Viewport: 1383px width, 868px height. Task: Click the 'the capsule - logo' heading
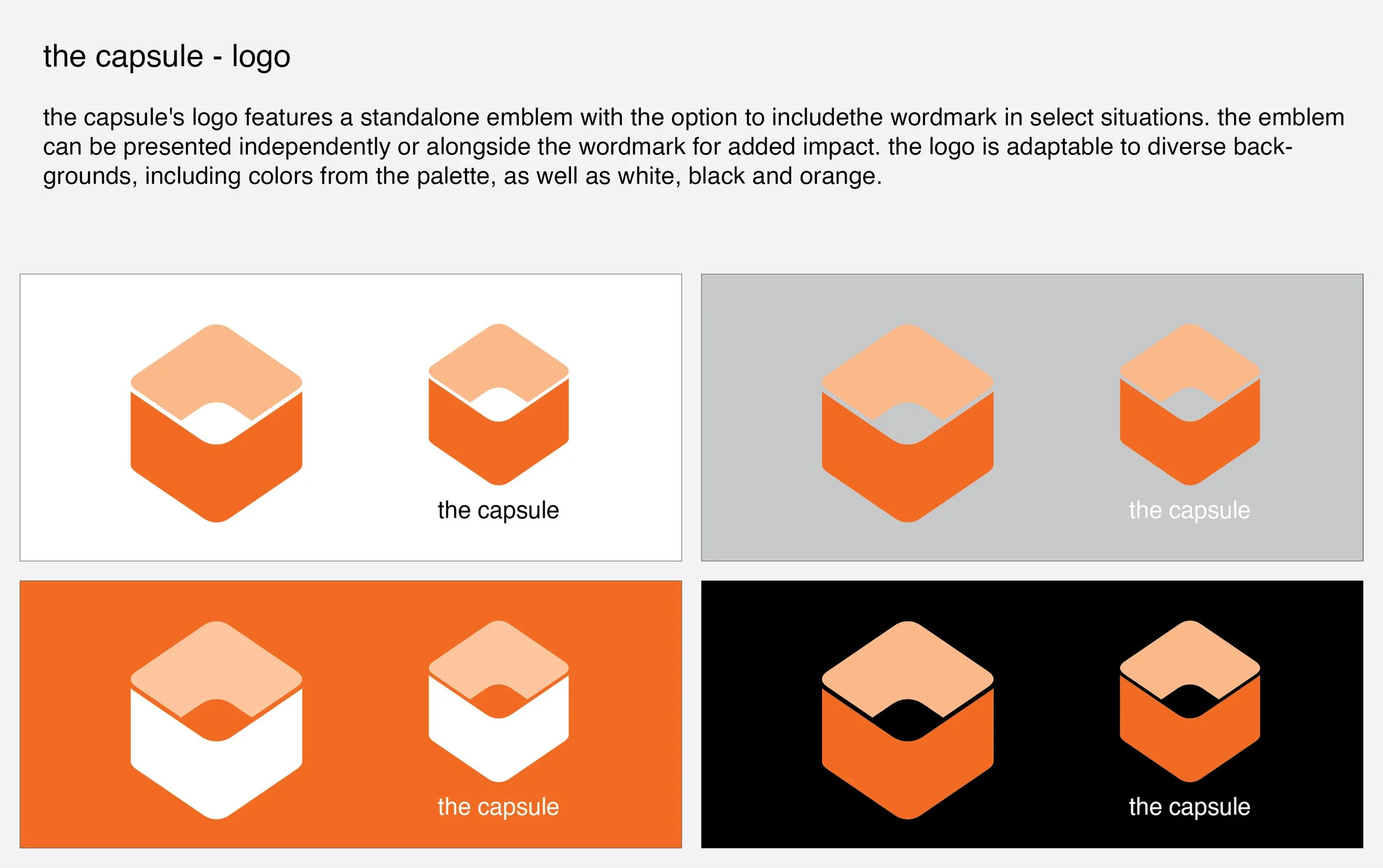(167, 57)
